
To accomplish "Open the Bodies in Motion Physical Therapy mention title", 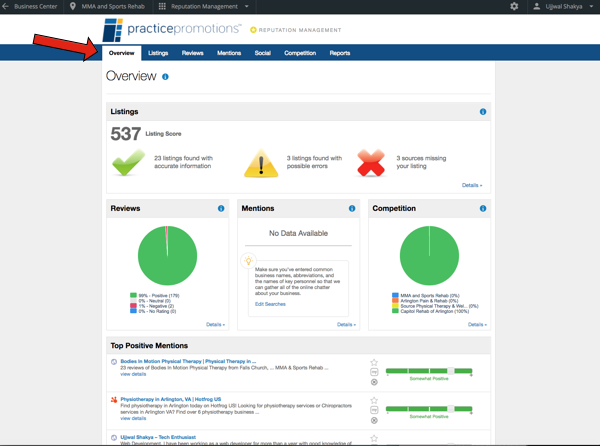I will pyautogui.click(x=188, y=361).
